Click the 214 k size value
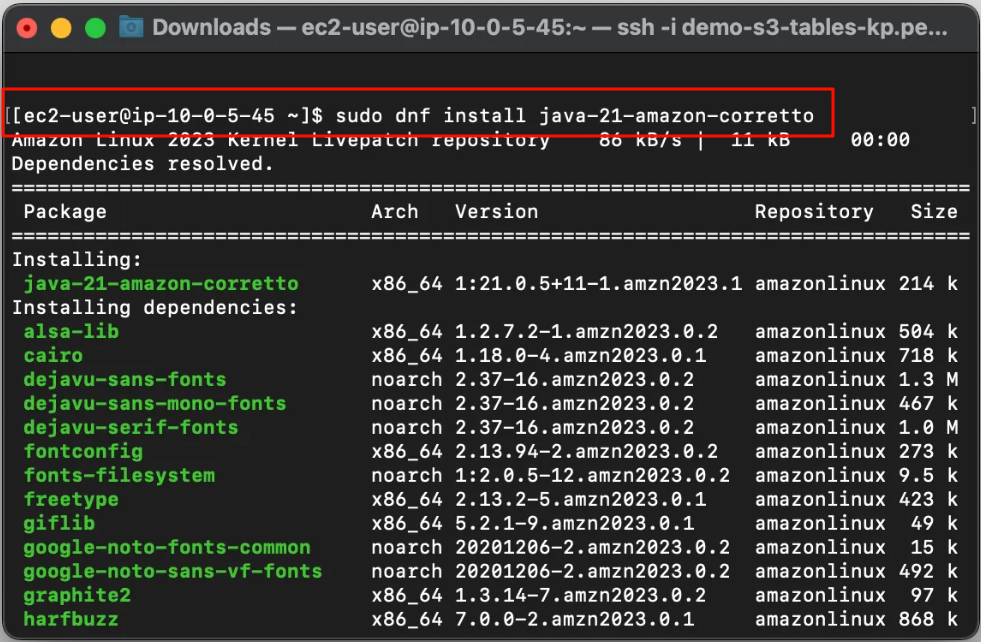 click(928, 283)
